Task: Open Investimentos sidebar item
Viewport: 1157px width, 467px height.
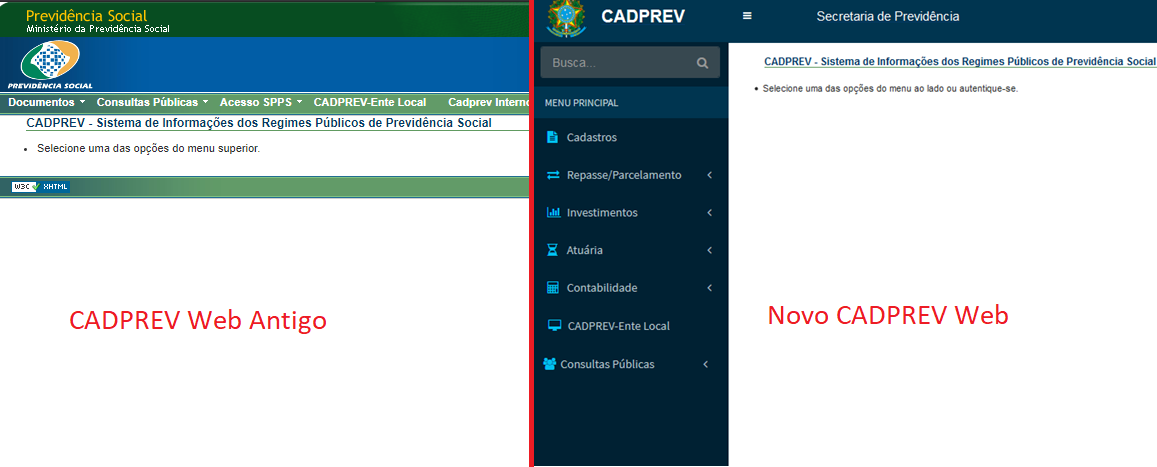Action: point(631,212)
